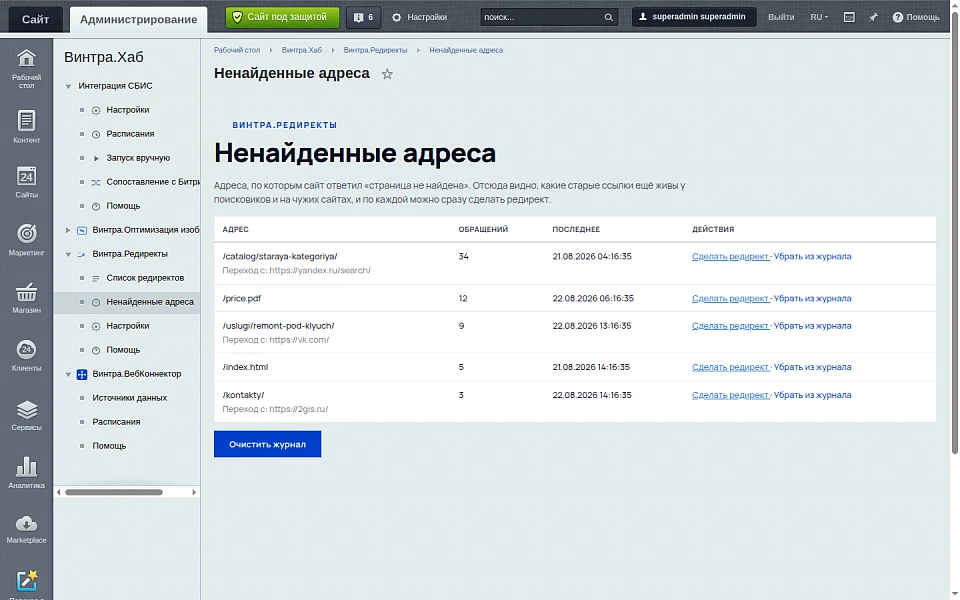Open the Маркетинг target icon
Viewport: 960px width, 600px height.
click(x=26, y=233)
